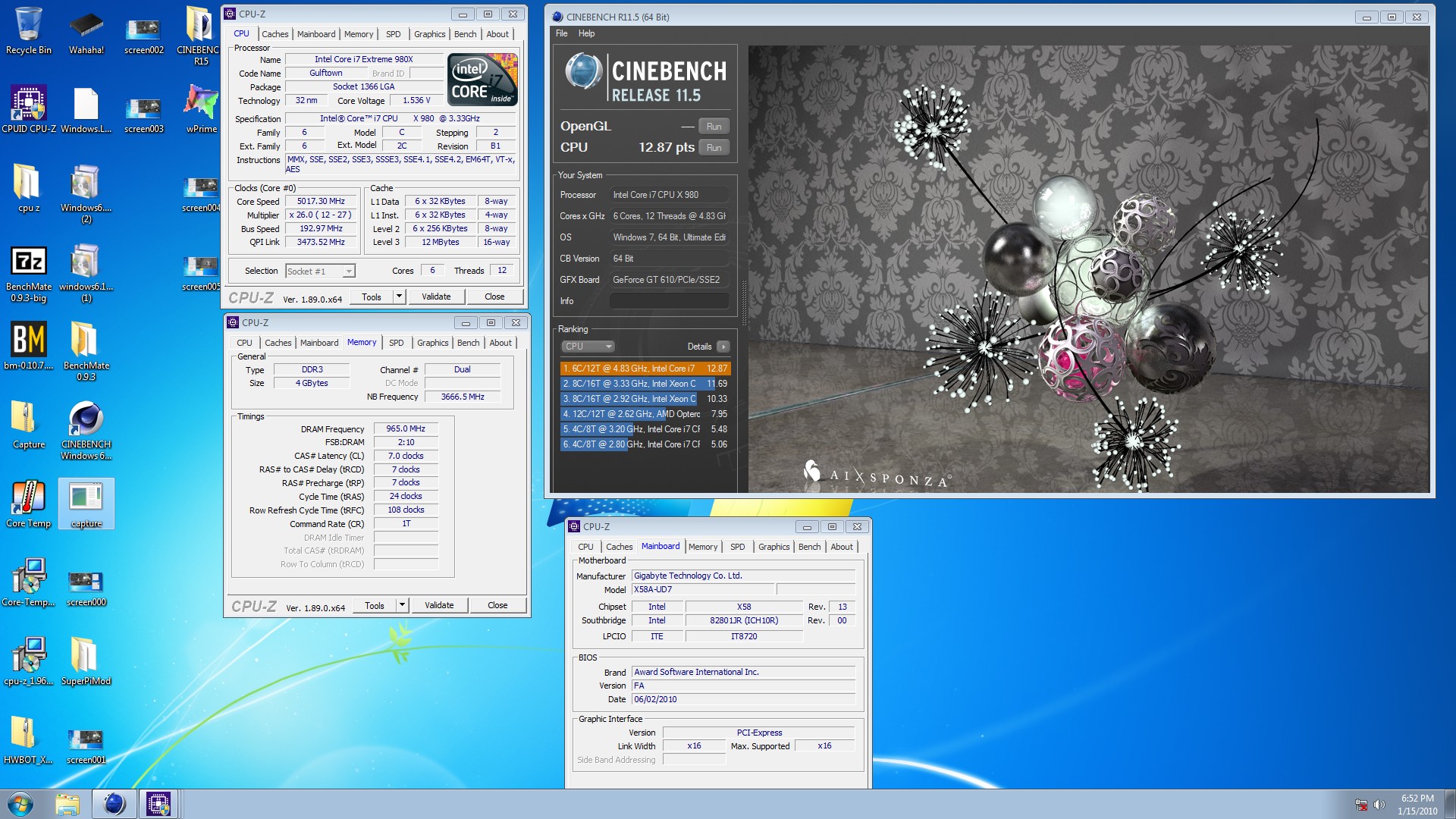Open the Recycle Bin desktop icon
Screen dimensions: 1456x819
29,30
